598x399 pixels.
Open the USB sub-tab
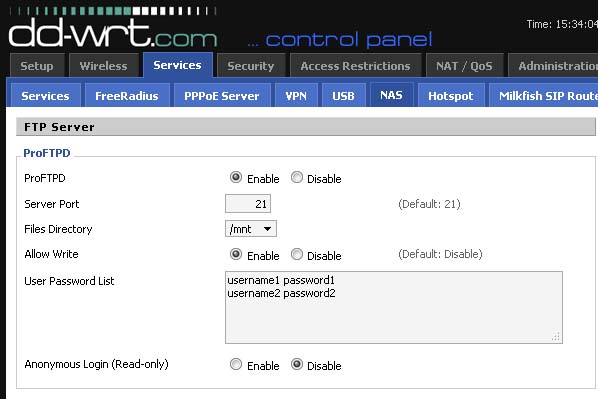(x=343, y=95)
